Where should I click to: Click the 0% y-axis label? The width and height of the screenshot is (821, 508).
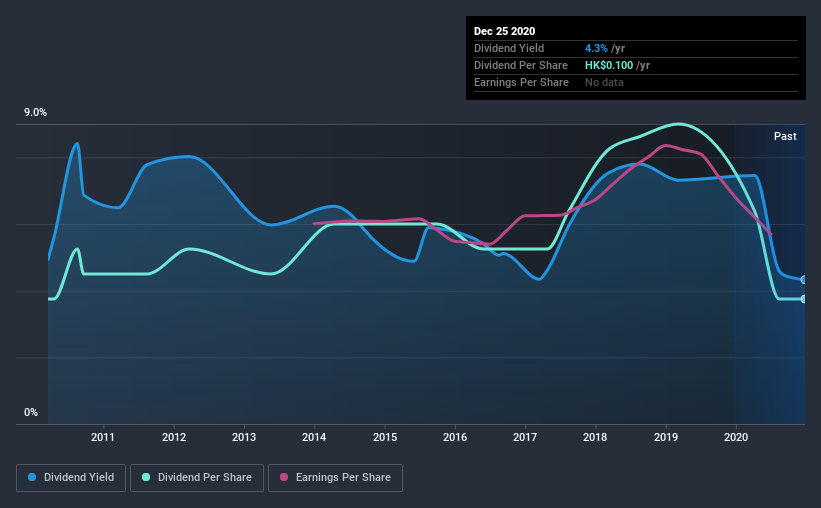point(31,413)
